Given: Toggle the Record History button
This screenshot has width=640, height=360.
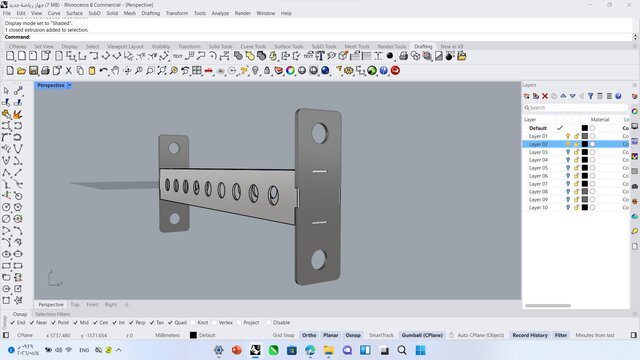Looking at the screenshot, I should pos(530,335).
